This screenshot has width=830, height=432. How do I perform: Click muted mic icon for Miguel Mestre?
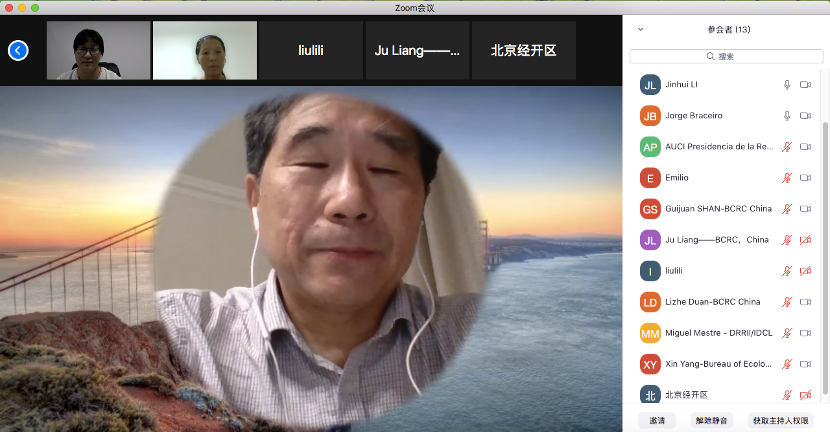[x=787, y=333]
